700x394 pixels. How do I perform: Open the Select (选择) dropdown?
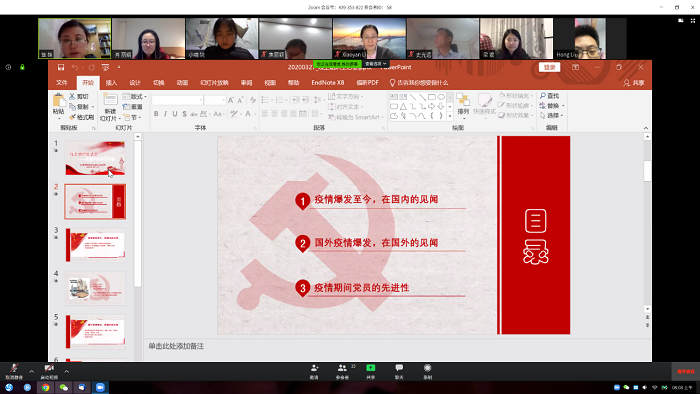pyautogui.click(x=551, y=116)
